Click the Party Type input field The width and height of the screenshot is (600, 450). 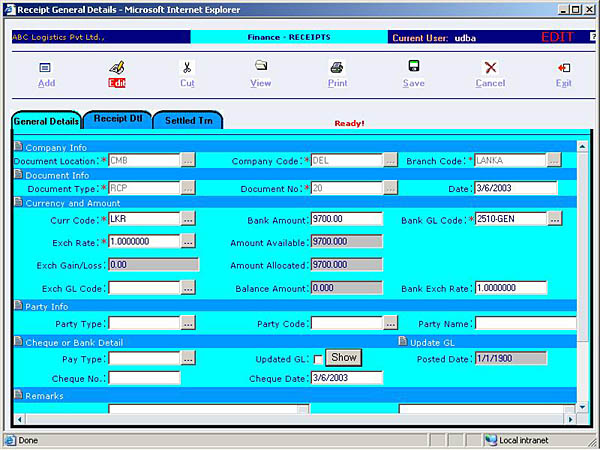click(x=144, y=323)
